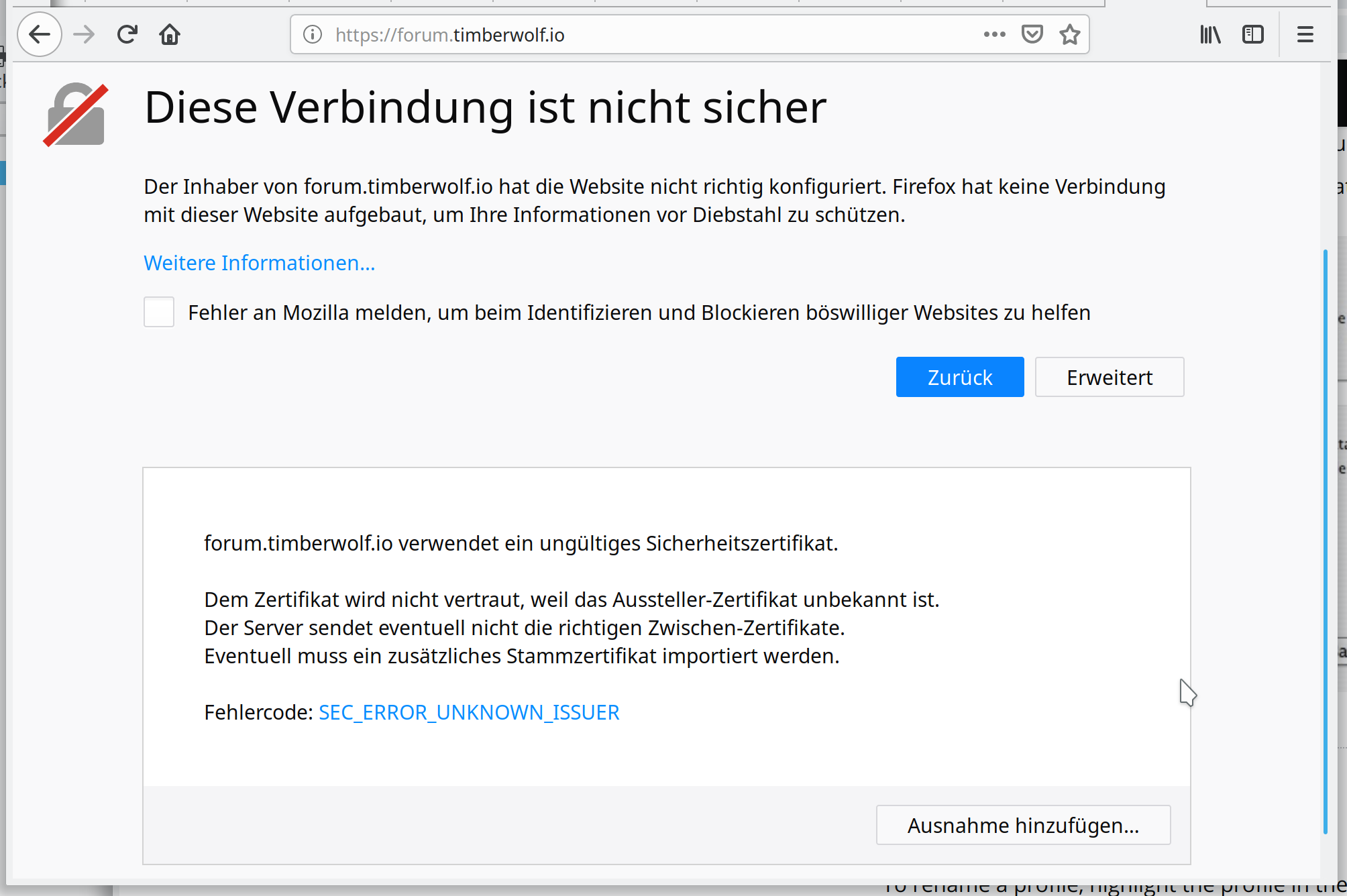Show site information via the info icon
The image size is (1347, 896).
(x=313, y=34)
